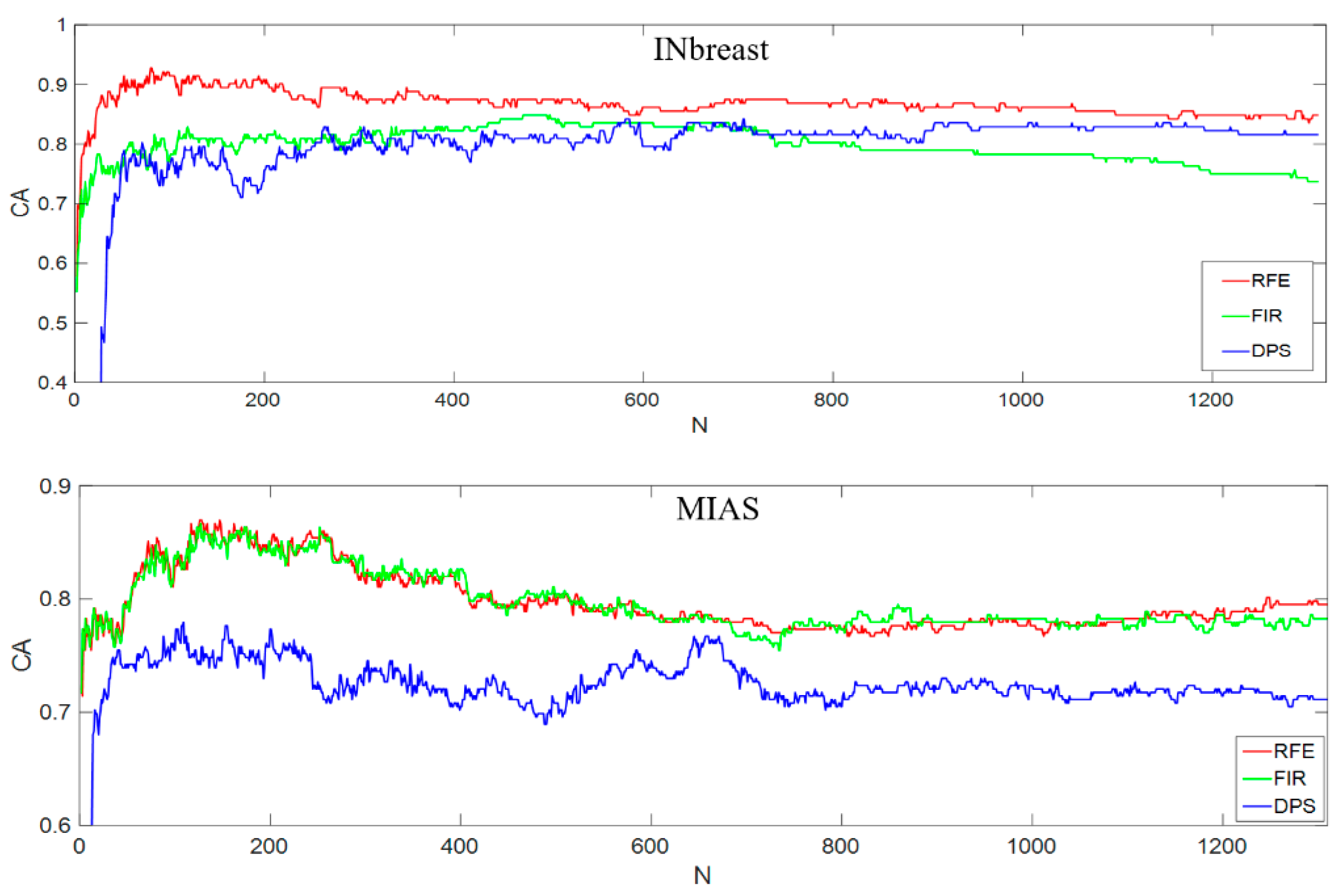Click the MIAS chart title
1341x896 pixels.
[717, 509]
